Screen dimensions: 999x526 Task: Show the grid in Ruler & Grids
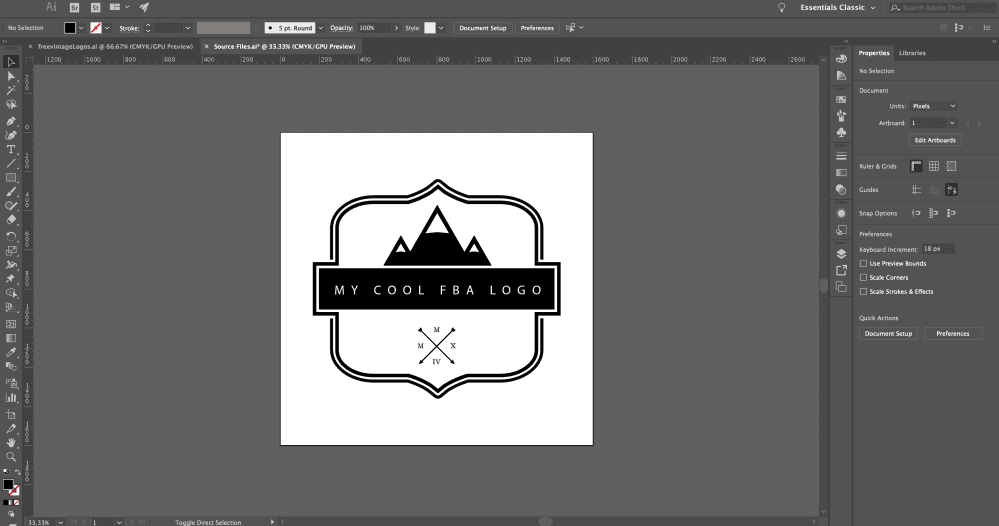pyautogui.click(x=933, y=166)
